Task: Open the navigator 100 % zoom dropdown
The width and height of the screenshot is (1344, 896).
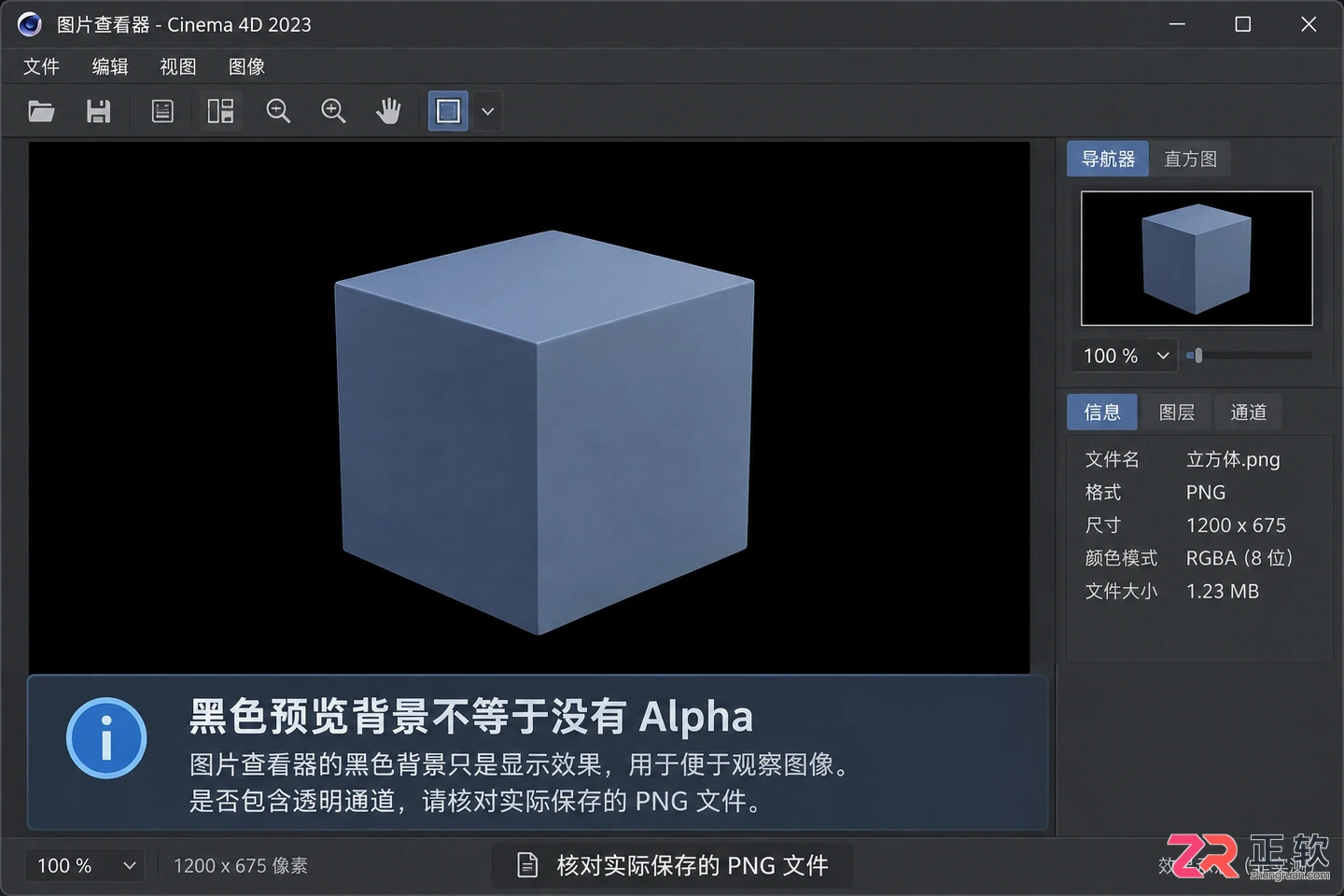Action: 1126,356
